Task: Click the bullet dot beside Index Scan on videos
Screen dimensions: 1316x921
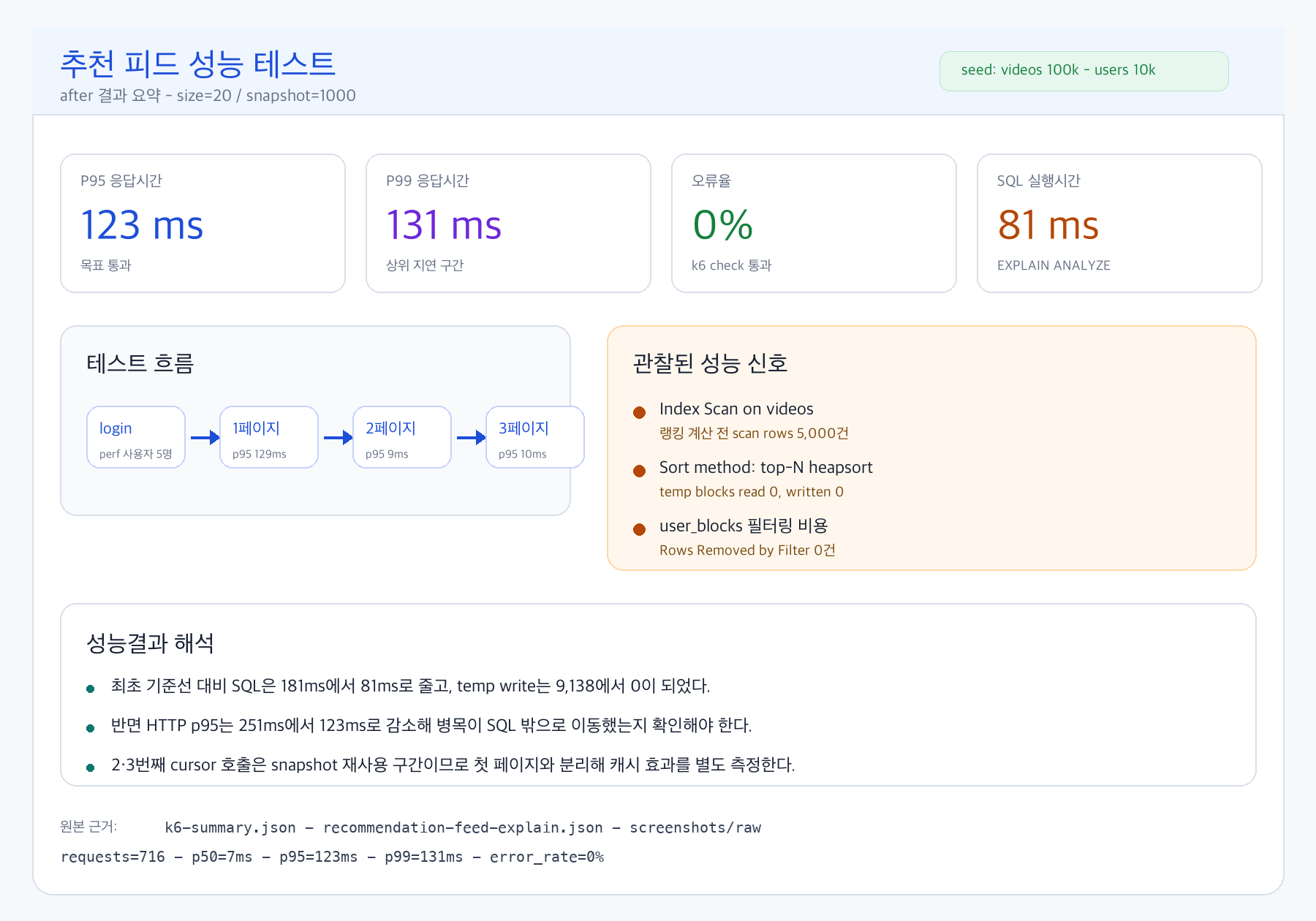Action: [x=640, y=412]
